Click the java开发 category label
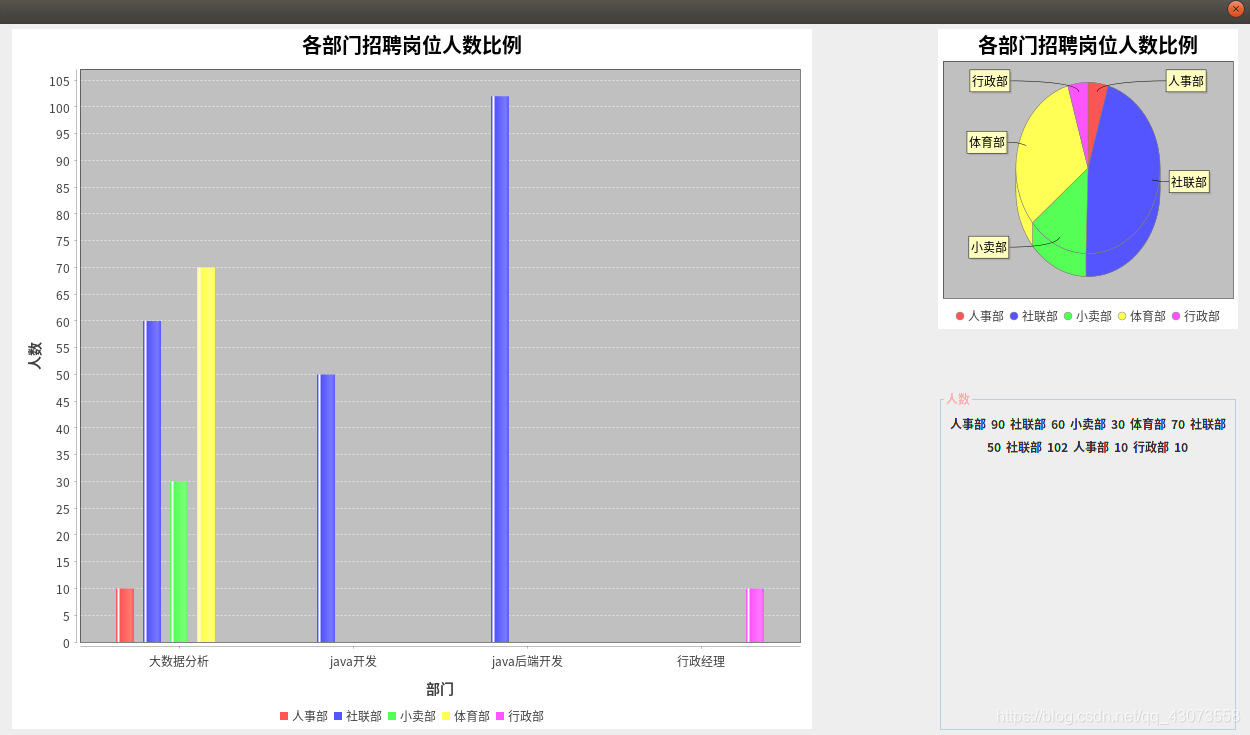Viewport: 1250px width, 735px height. pos(353,662)
